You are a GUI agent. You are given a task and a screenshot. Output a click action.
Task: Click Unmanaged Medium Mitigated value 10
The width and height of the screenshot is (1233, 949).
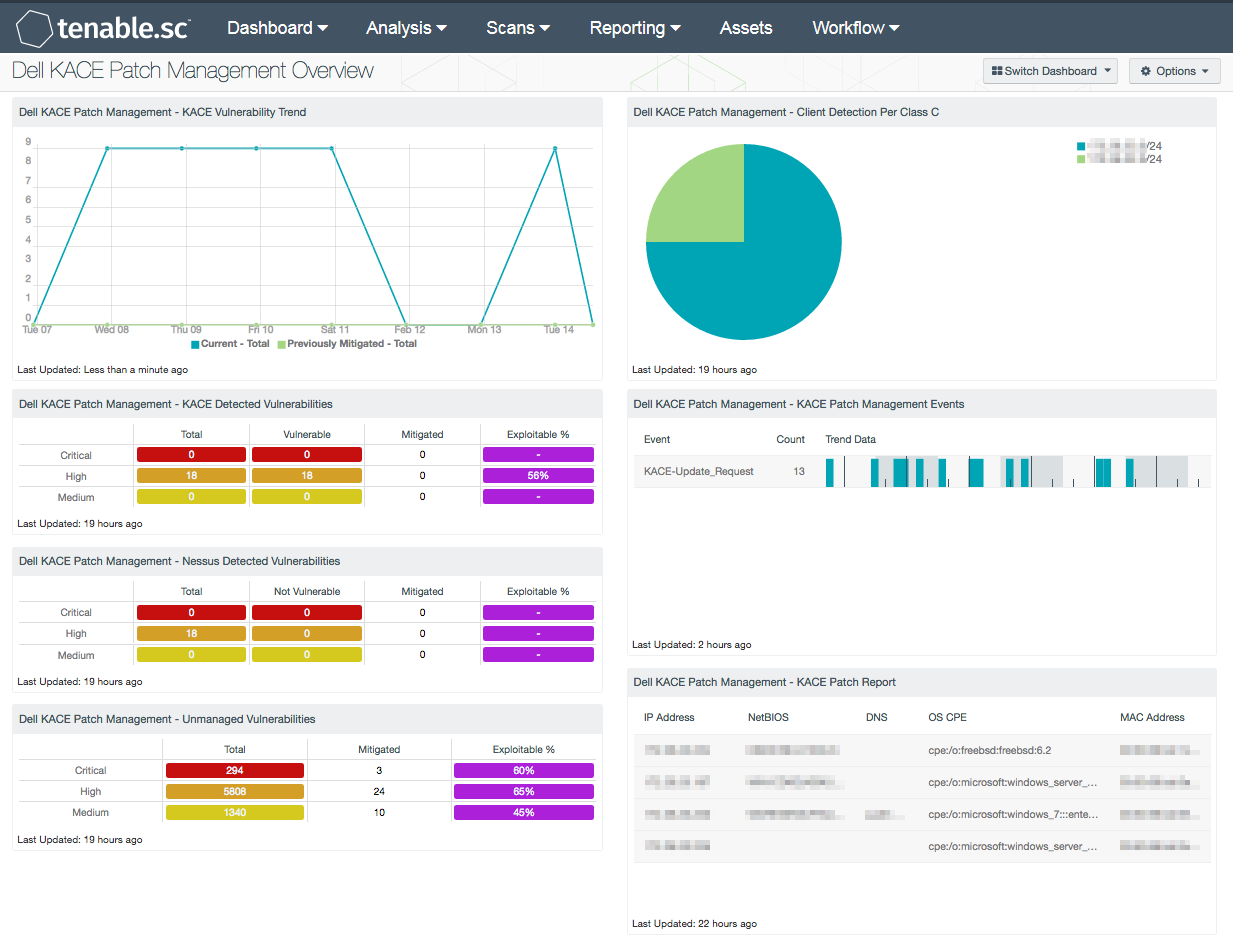[379, 813]
